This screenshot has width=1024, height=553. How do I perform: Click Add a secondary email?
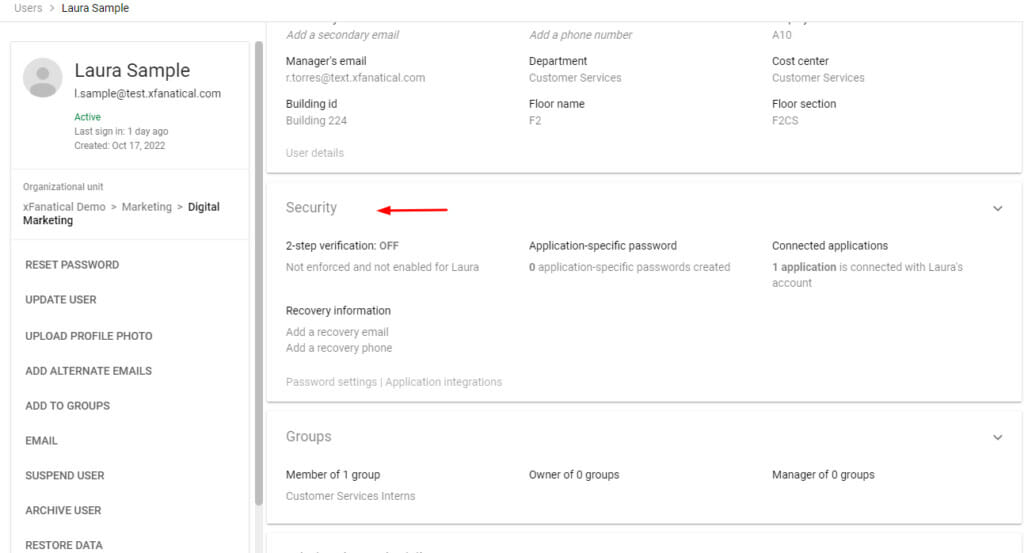(x=342, y=35)
